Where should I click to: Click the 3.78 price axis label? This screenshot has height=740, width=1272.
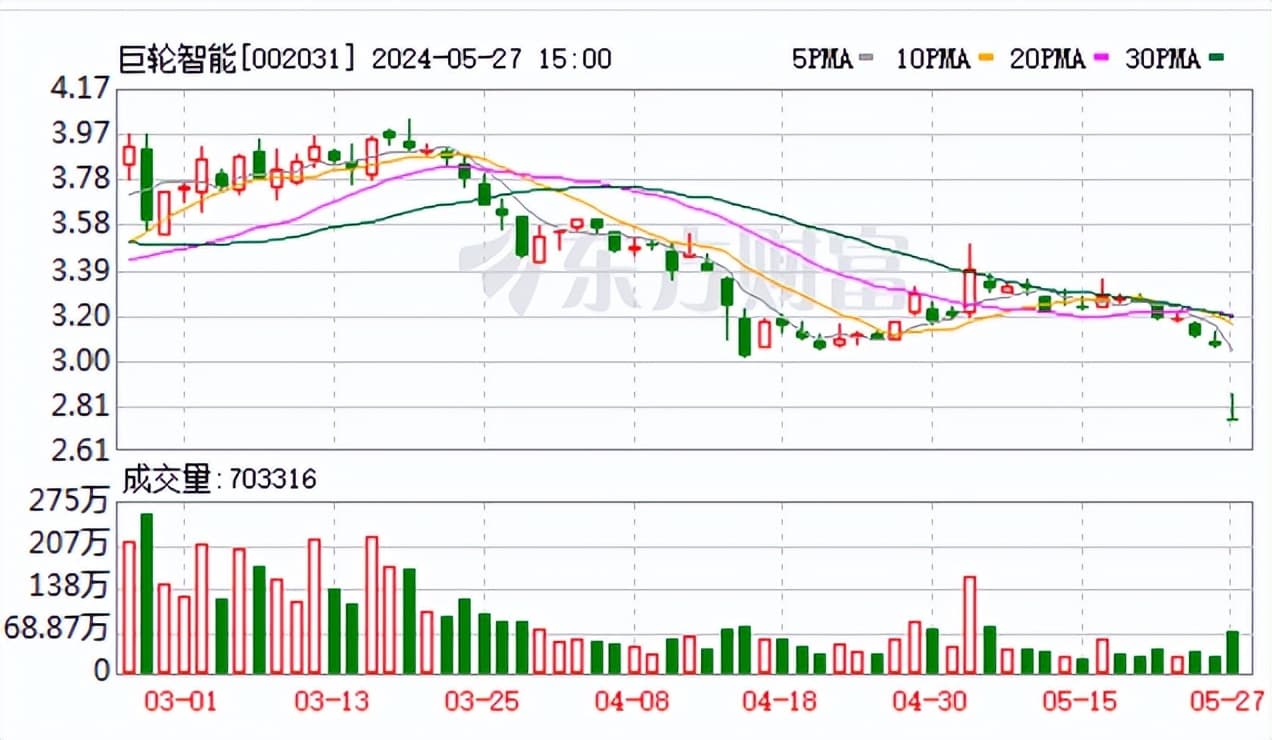[79, 179]
